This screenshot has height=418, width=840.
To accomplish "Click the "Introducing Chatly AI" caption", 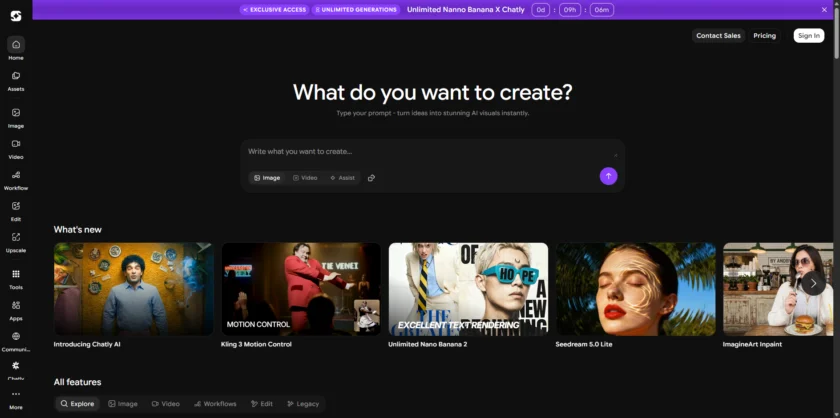I will point(87,345).
